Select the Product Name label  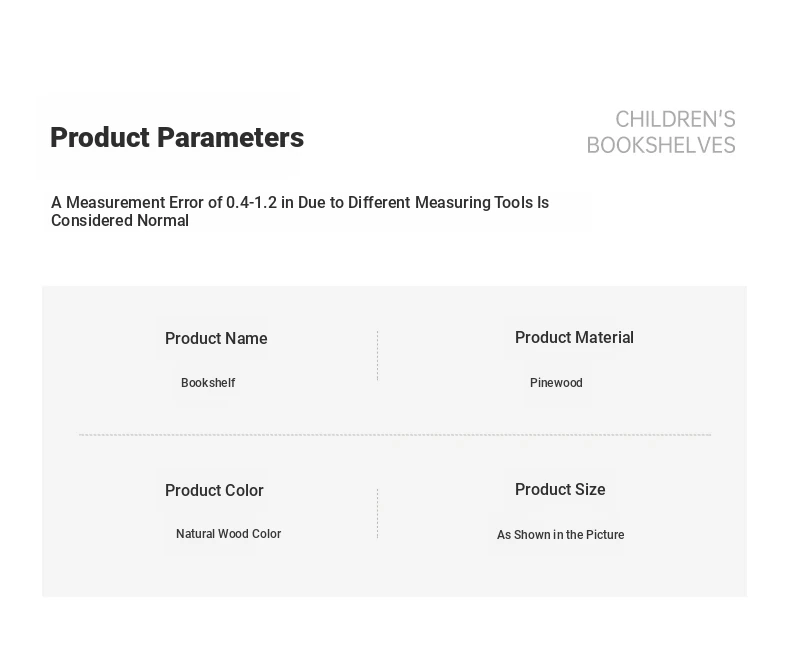tap(216, 339)
